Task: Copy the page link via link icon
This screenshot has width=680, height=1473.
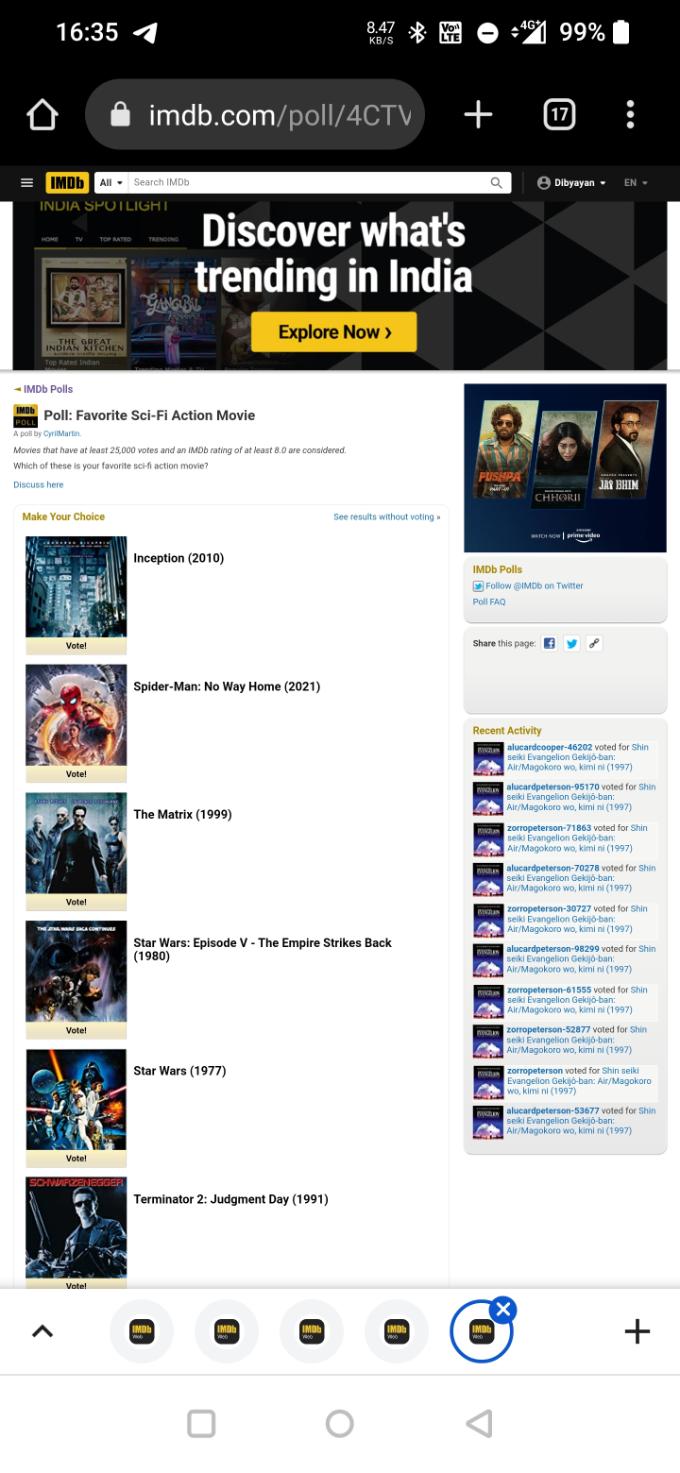Action: (595, 643)
